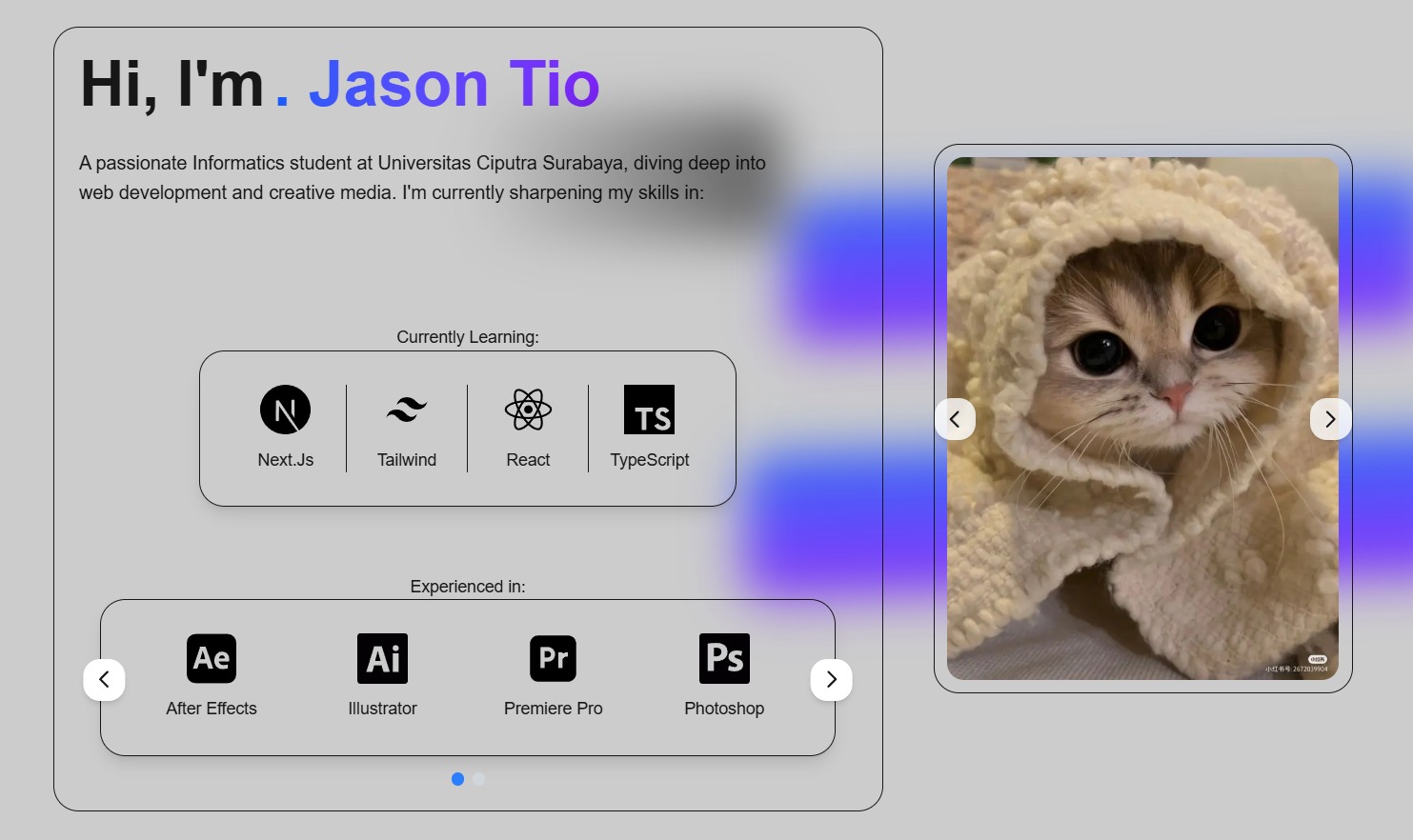Image resolution: width=1413 pixels, height=840 pixels.
Task: Click the 'Premiere Pro' label
Action: [554, 709]
